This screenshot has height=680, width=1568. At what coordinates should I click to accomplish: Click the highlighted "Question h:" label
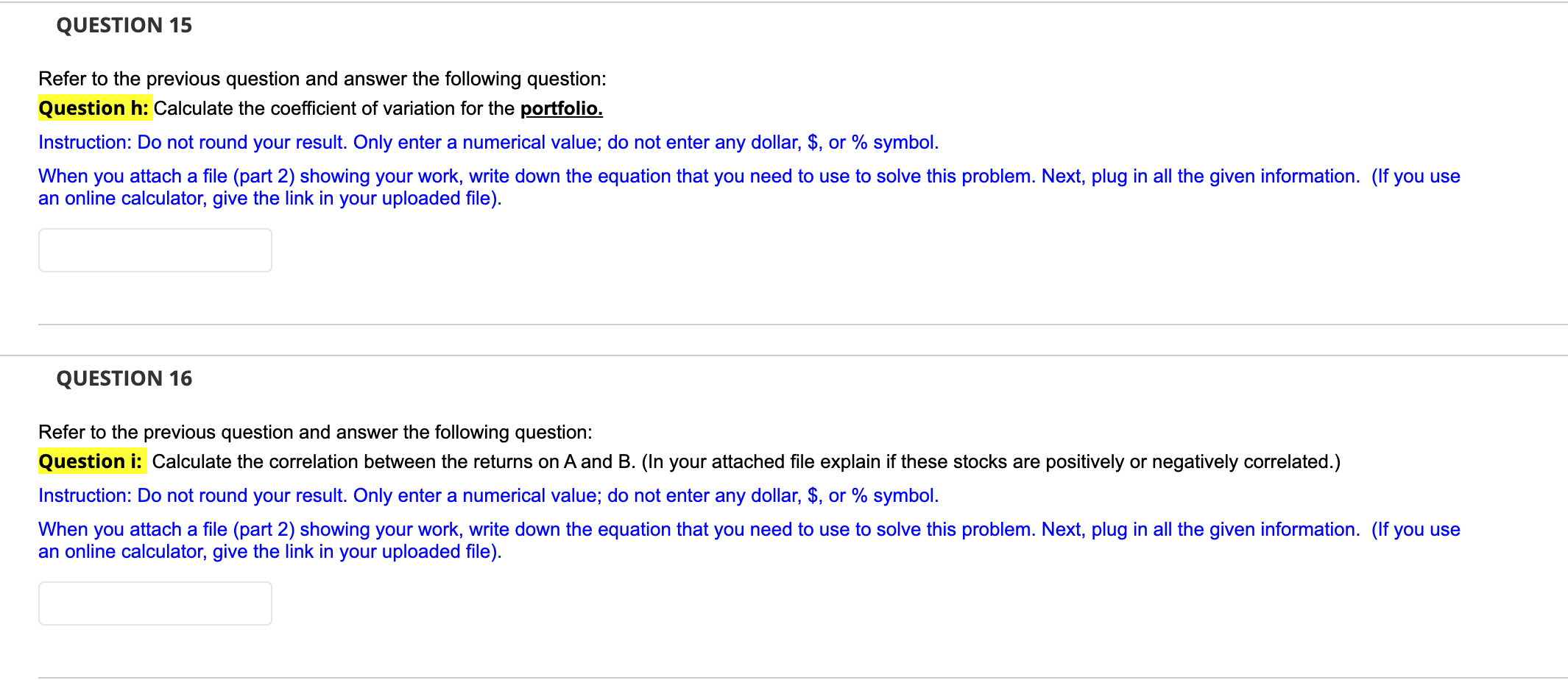[x=94, y=108]
